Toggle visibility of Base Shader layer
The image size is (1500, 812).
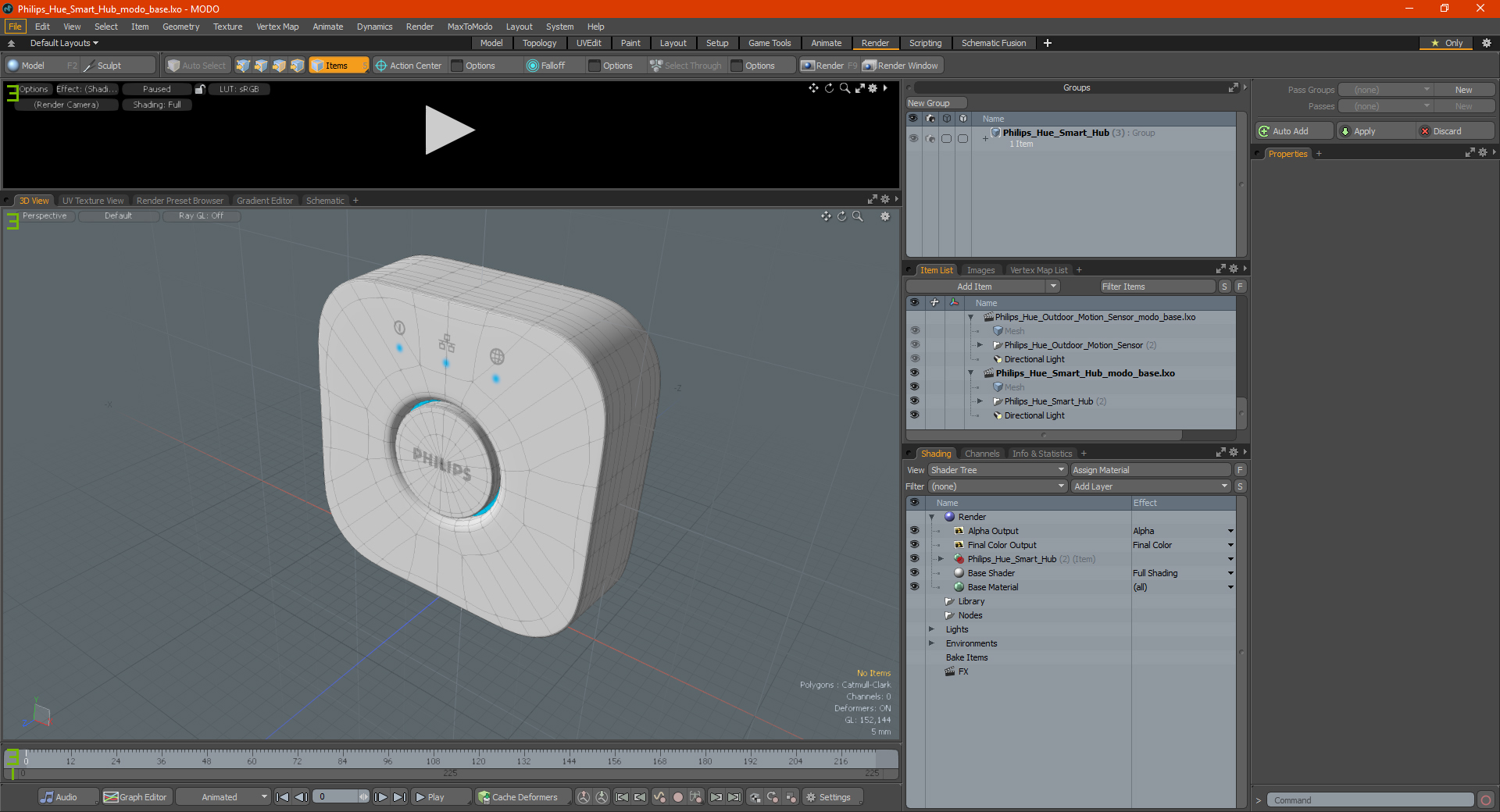[x=914, y=573]
